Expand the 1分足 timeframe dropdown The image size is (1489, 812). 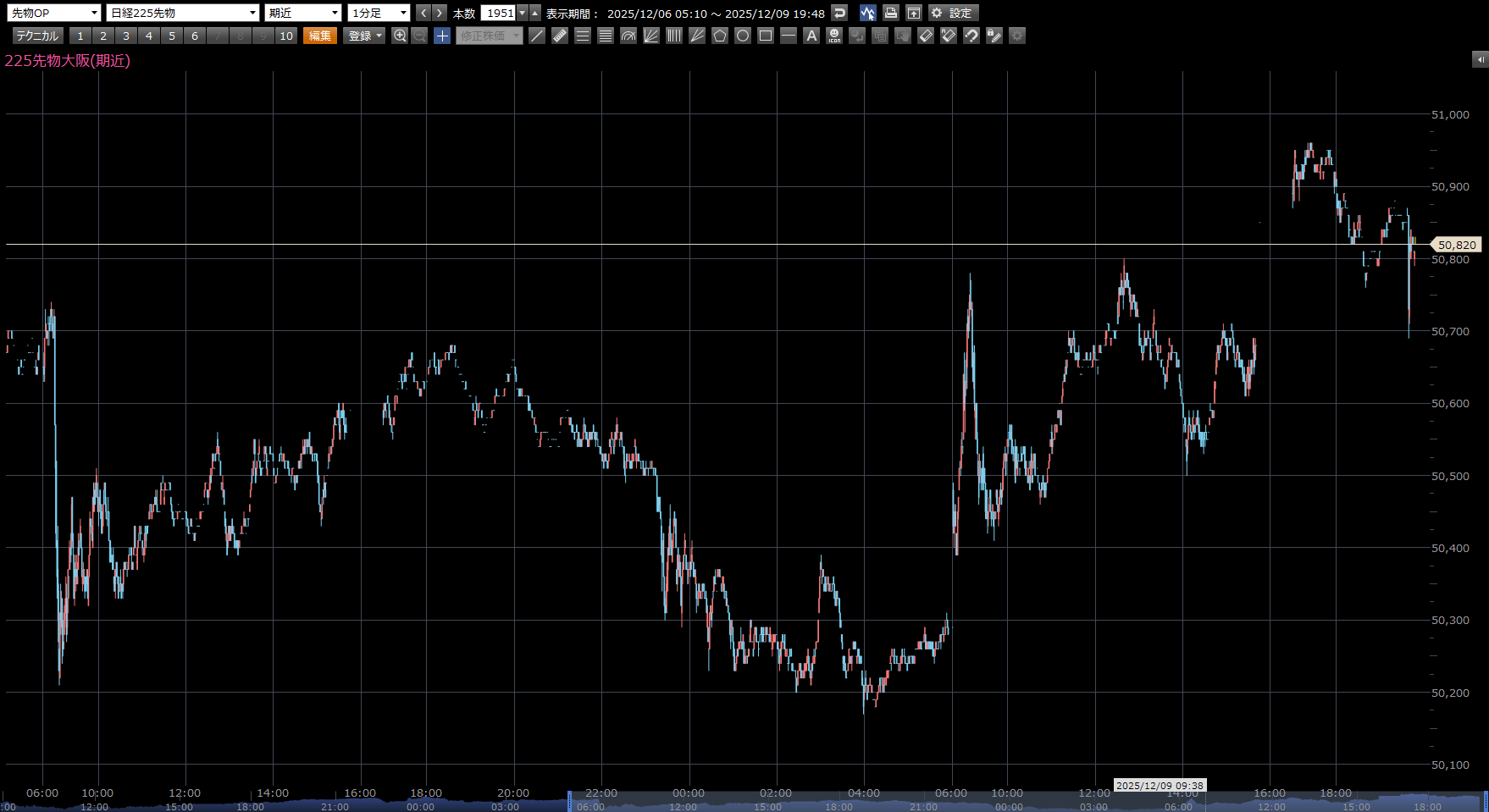379,13
